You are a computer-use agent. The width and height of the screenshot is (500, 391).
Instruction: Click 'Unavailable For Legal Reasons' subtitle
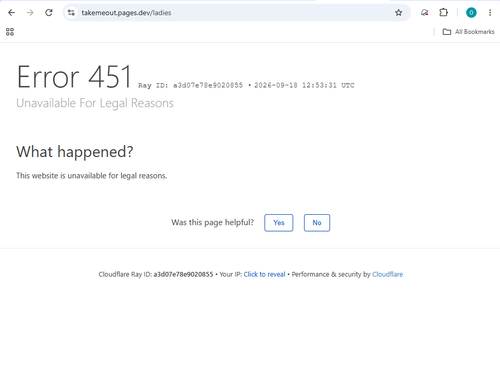pyautogui.click(x=95, y=103)
